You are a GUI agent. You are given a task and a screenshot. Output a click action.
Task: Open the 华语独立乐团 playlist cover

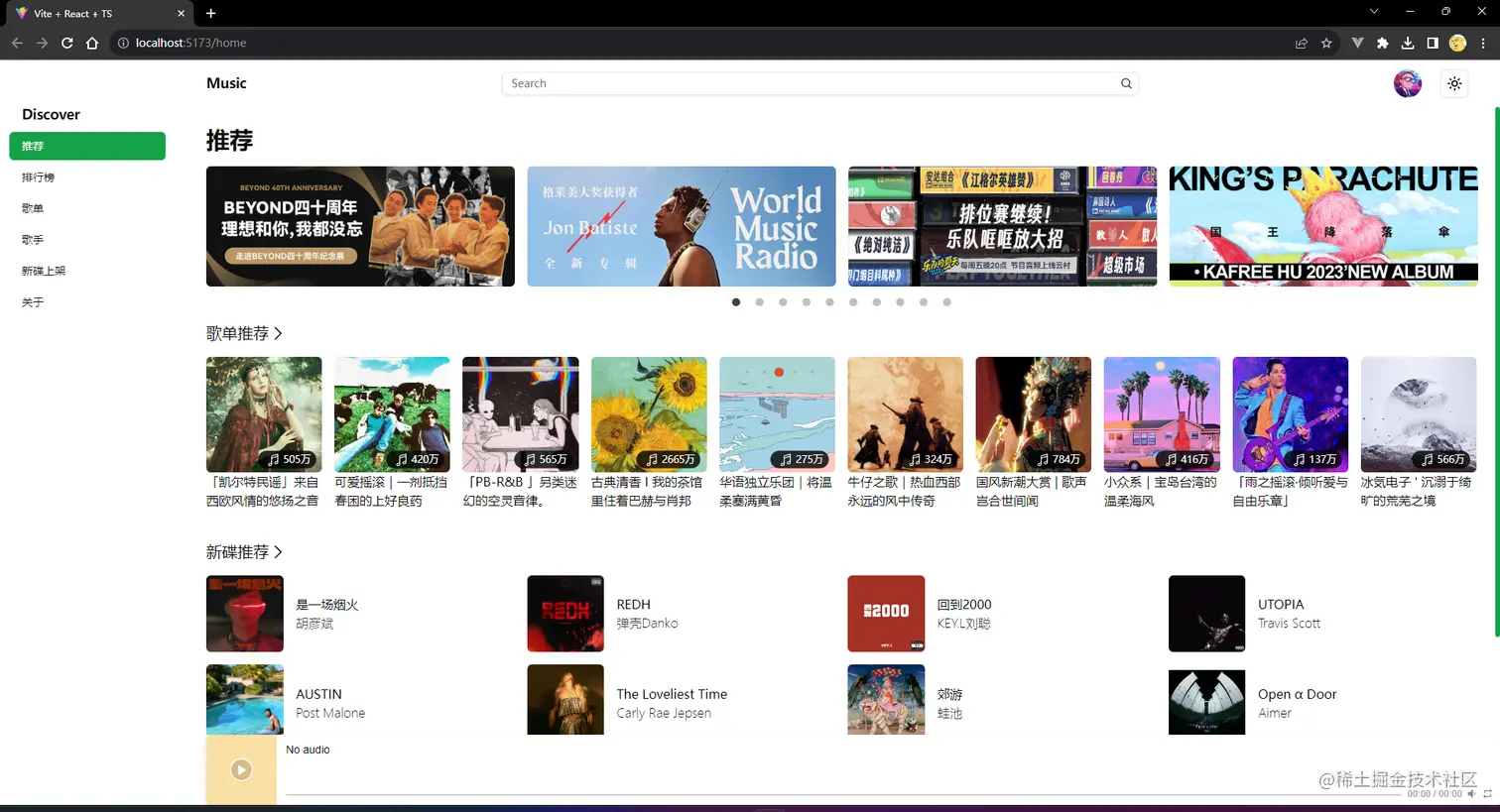777,414
